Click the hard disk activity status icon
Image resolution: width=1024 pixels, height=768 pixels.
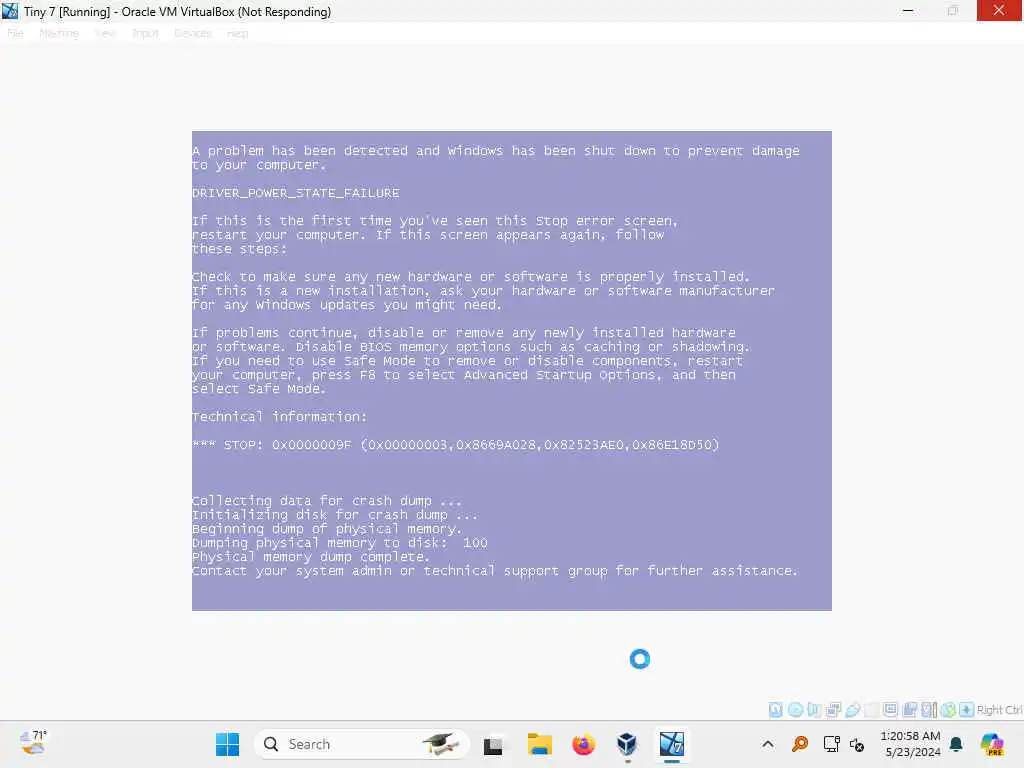tap(775, 710)
